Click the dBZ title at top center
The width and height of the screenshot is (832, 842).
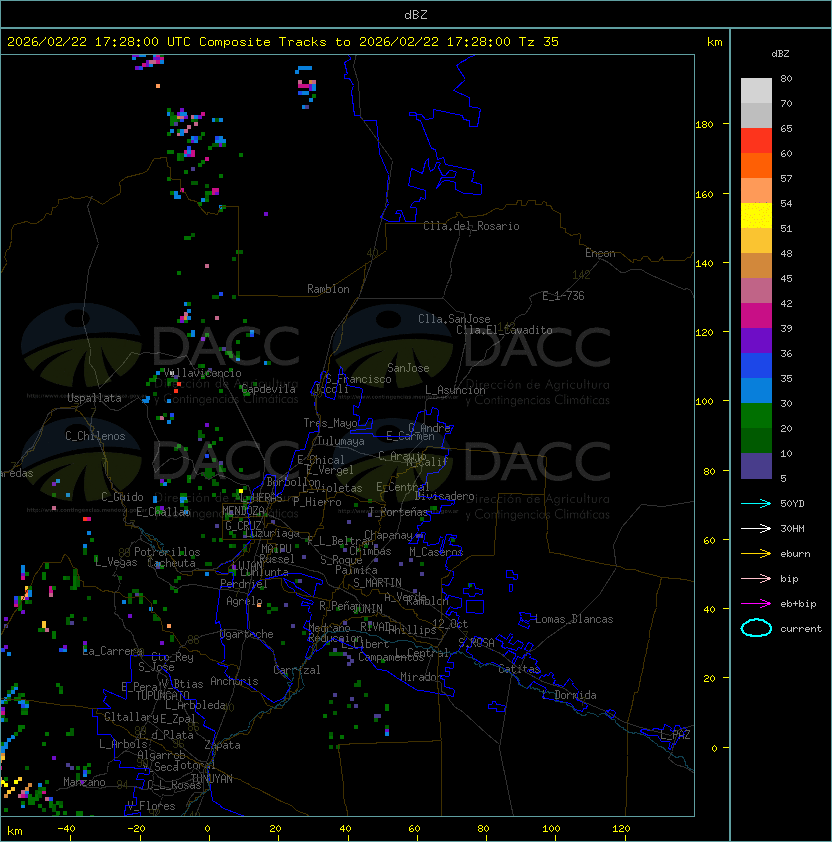tap(416, 14)
